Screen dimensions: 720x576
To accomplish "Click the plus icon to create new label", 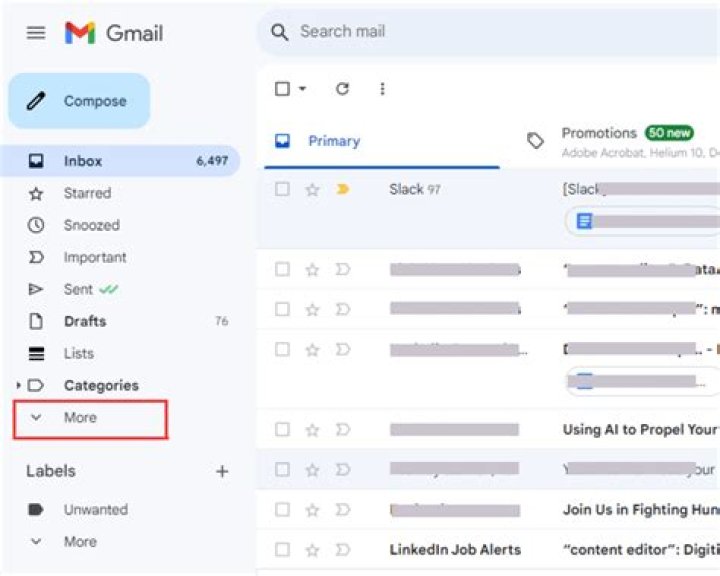I will (x=222, y=471).
